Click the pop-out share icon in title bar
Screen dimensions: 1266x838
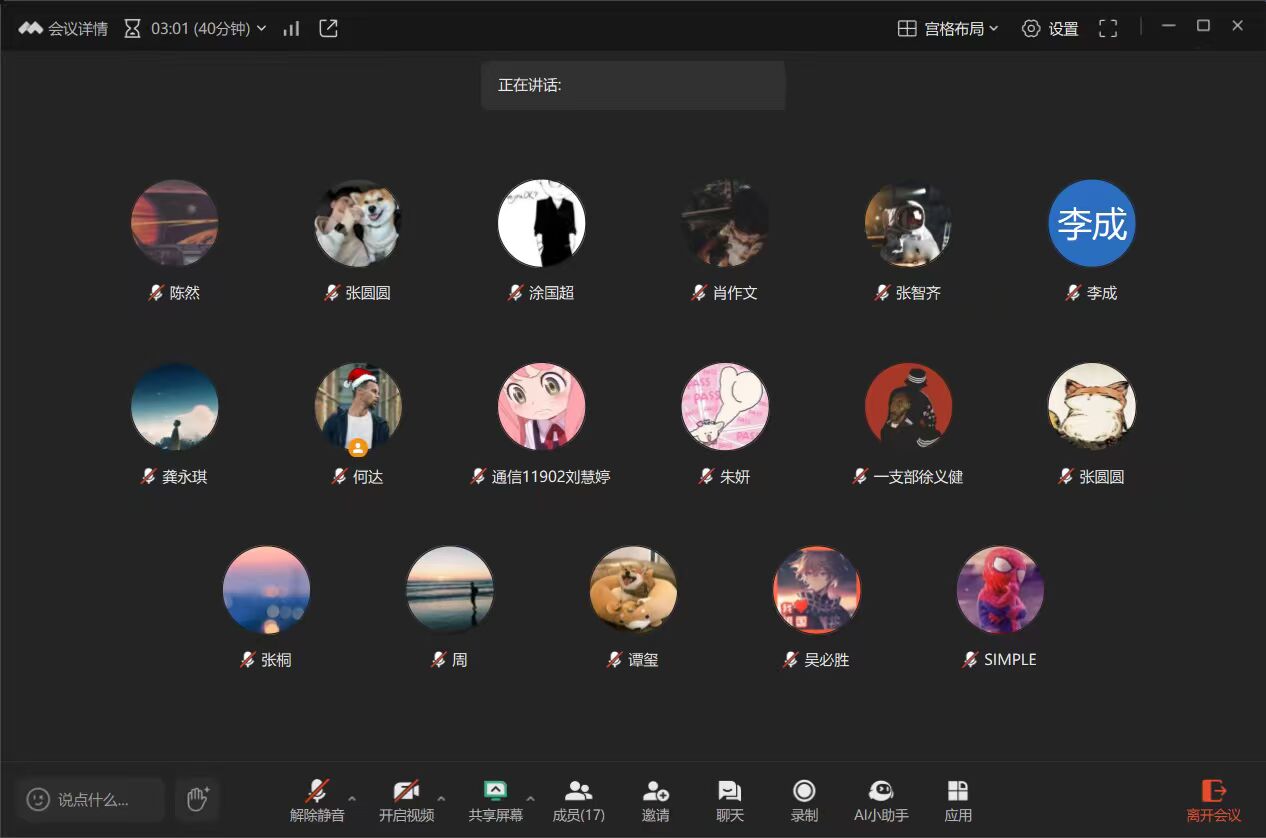[328, 29]
